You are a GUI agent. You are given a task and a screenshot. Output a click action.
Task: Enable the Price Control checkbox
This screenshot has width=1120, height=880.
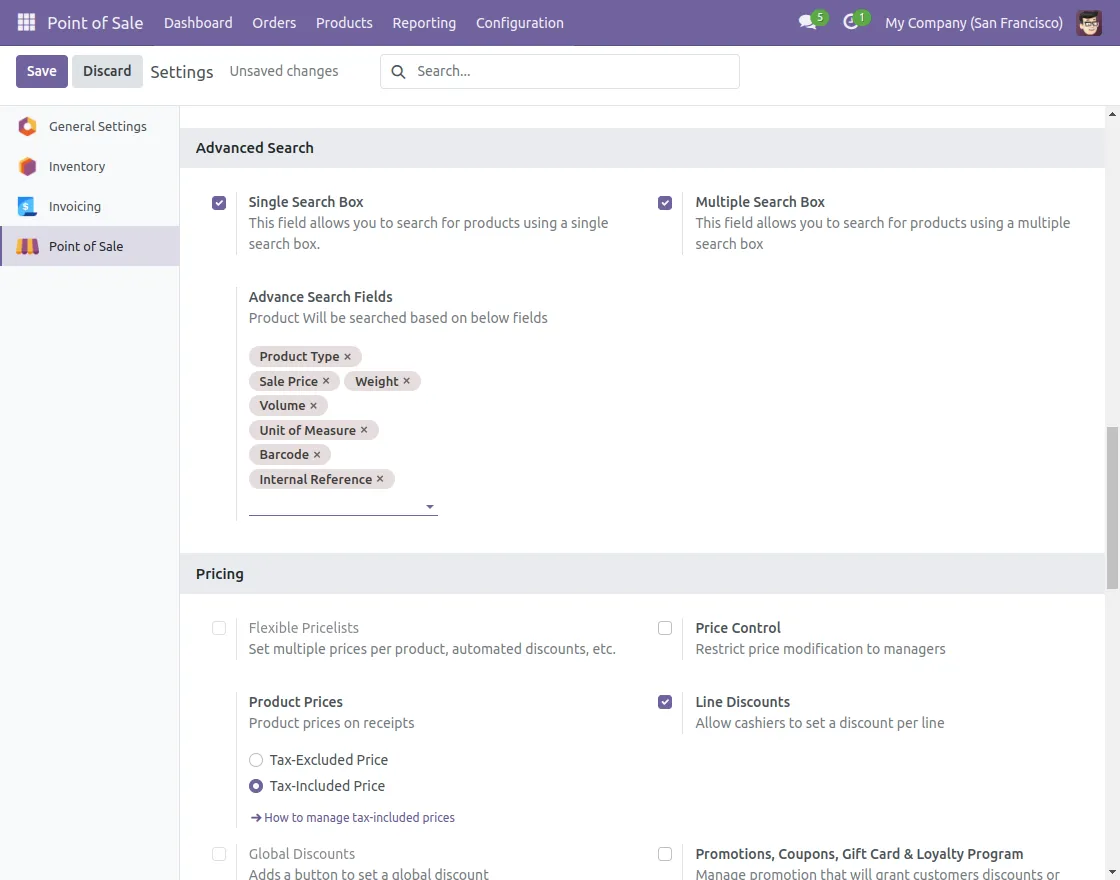click(x=665, y=628)
